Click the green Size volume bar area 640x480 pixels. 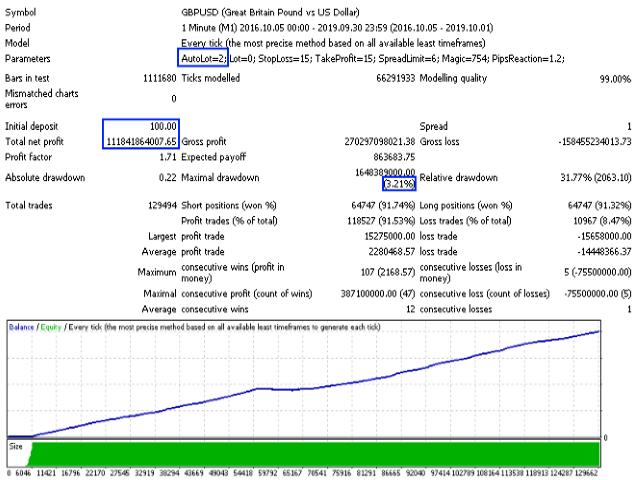click(x=315, y=453)
